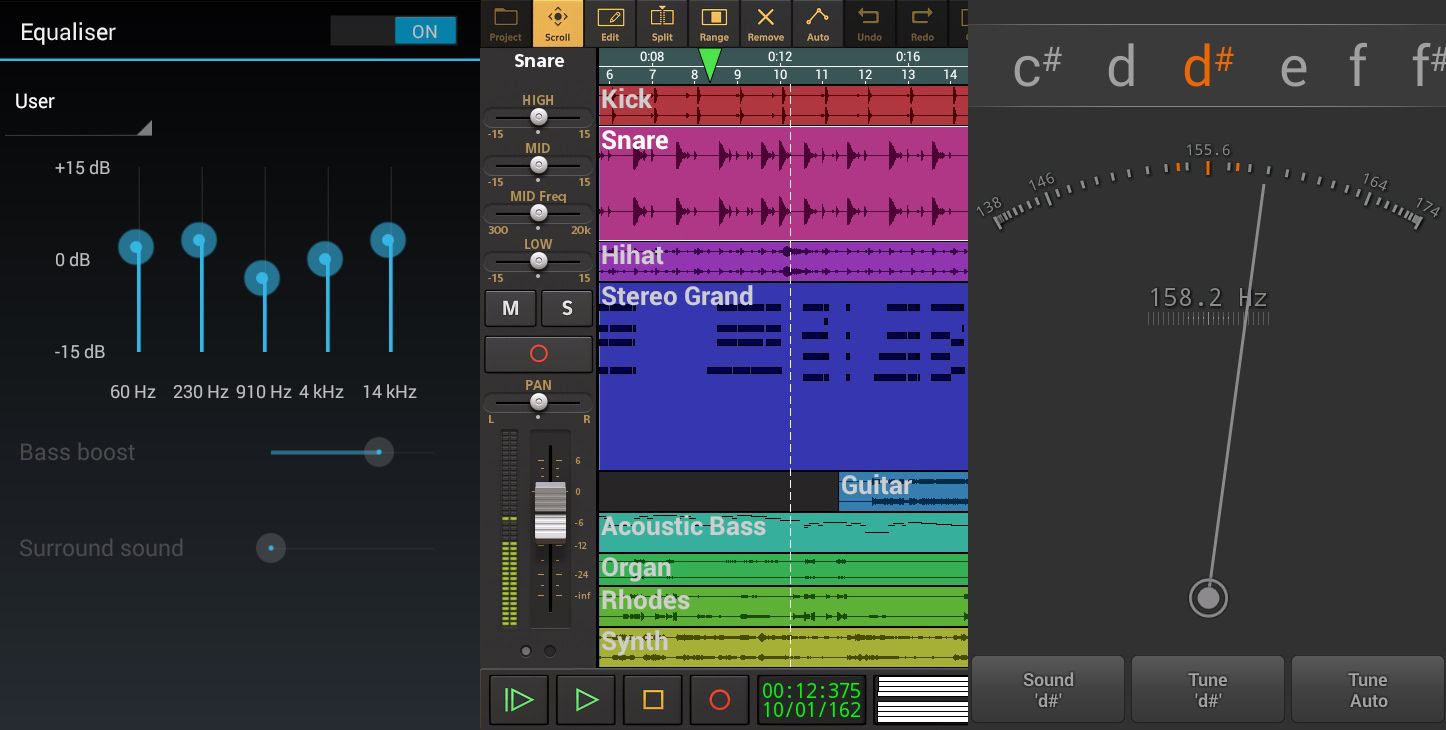The image size is (1446, 730).
Task: Select the e note tab
Action: click(x=1293, y=67)
